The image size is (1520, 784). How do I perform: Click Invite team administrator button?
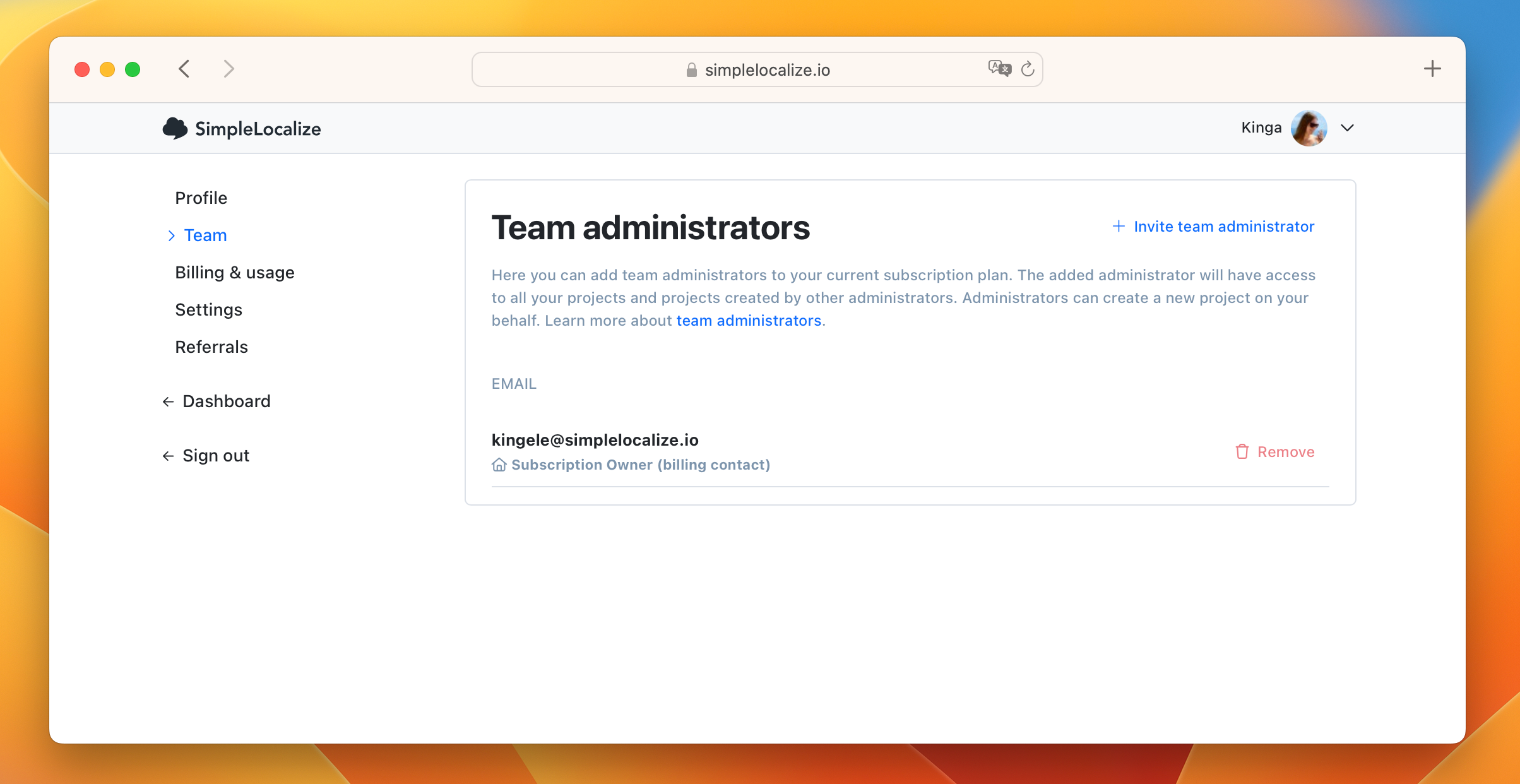[1213, 226]
